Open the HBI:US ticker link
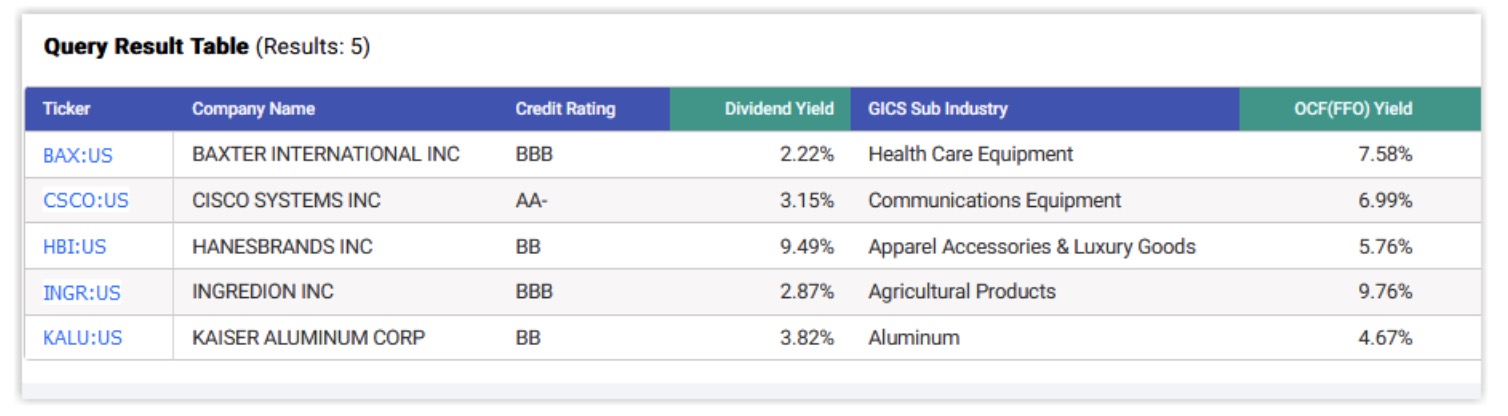 tap(79, 247)
